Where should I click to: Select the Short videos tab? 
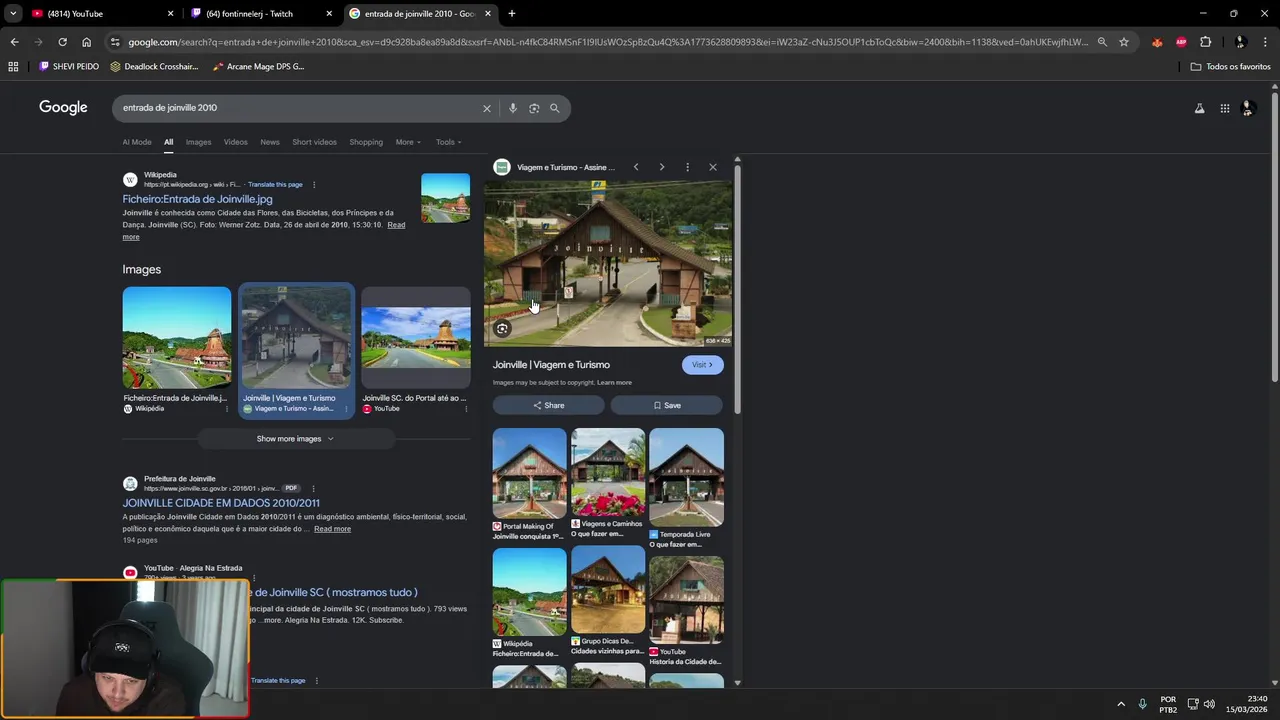314,142
